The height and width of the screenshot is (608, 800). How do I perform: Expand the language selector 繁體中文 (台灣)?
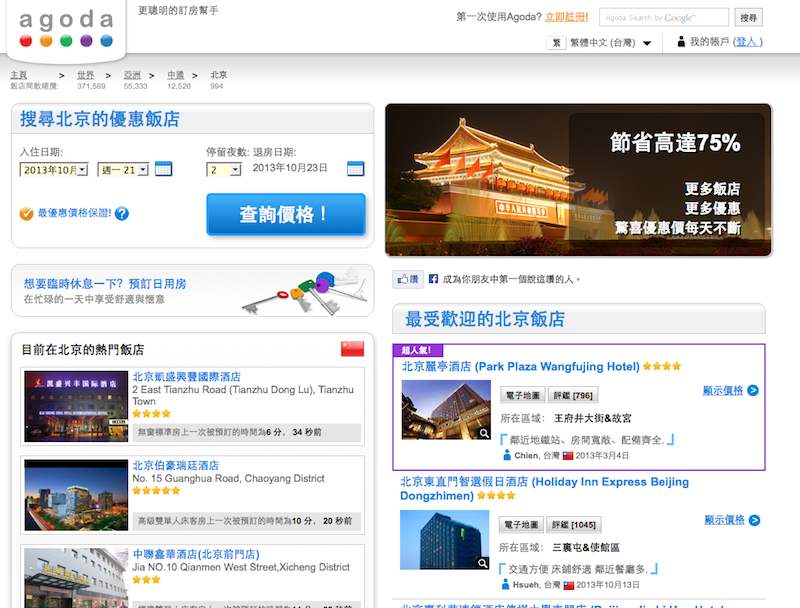coord(610,43)
